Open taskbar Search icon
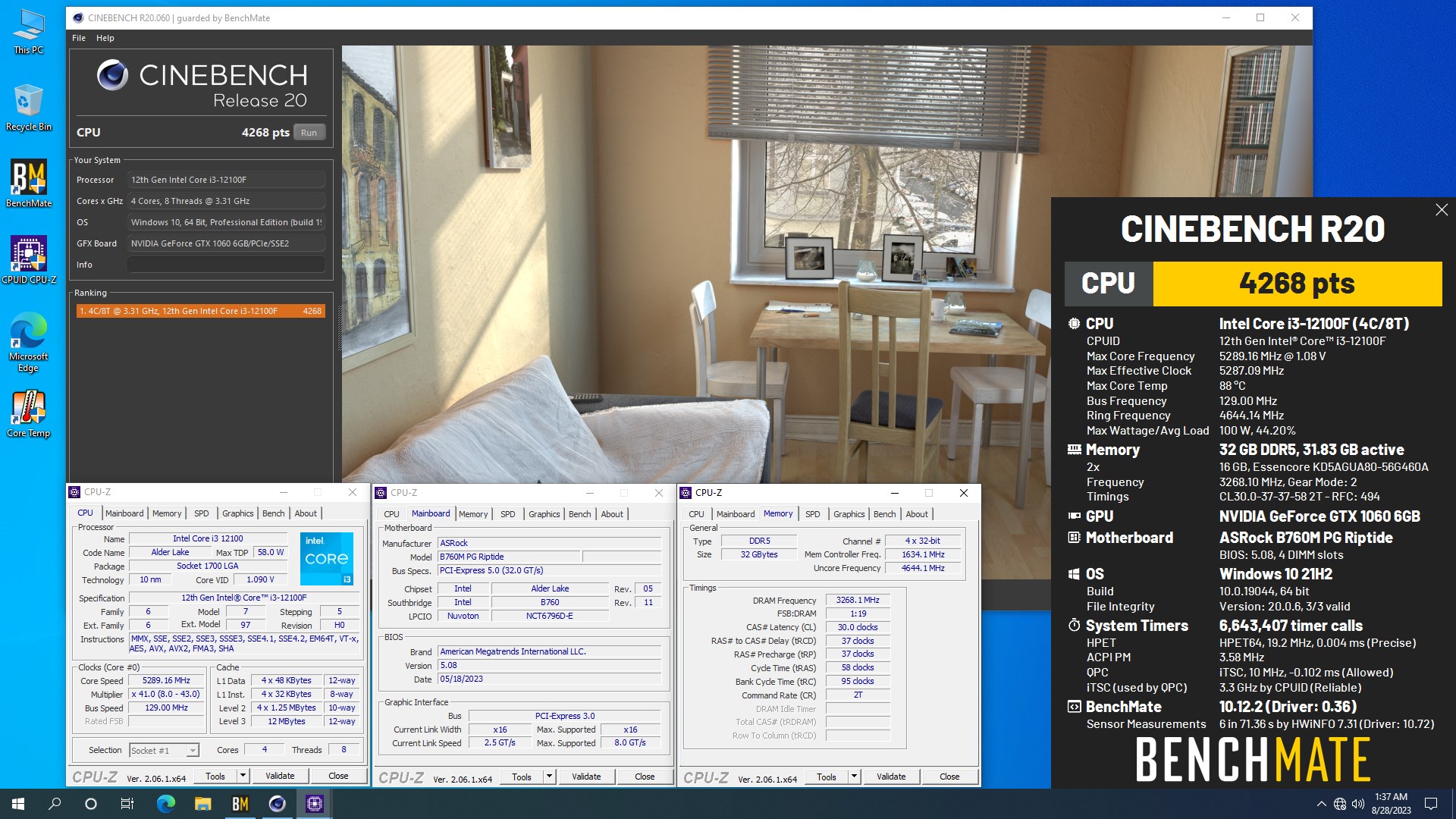The width and height of the screenshot is (1456, 819). coord(55,804)
